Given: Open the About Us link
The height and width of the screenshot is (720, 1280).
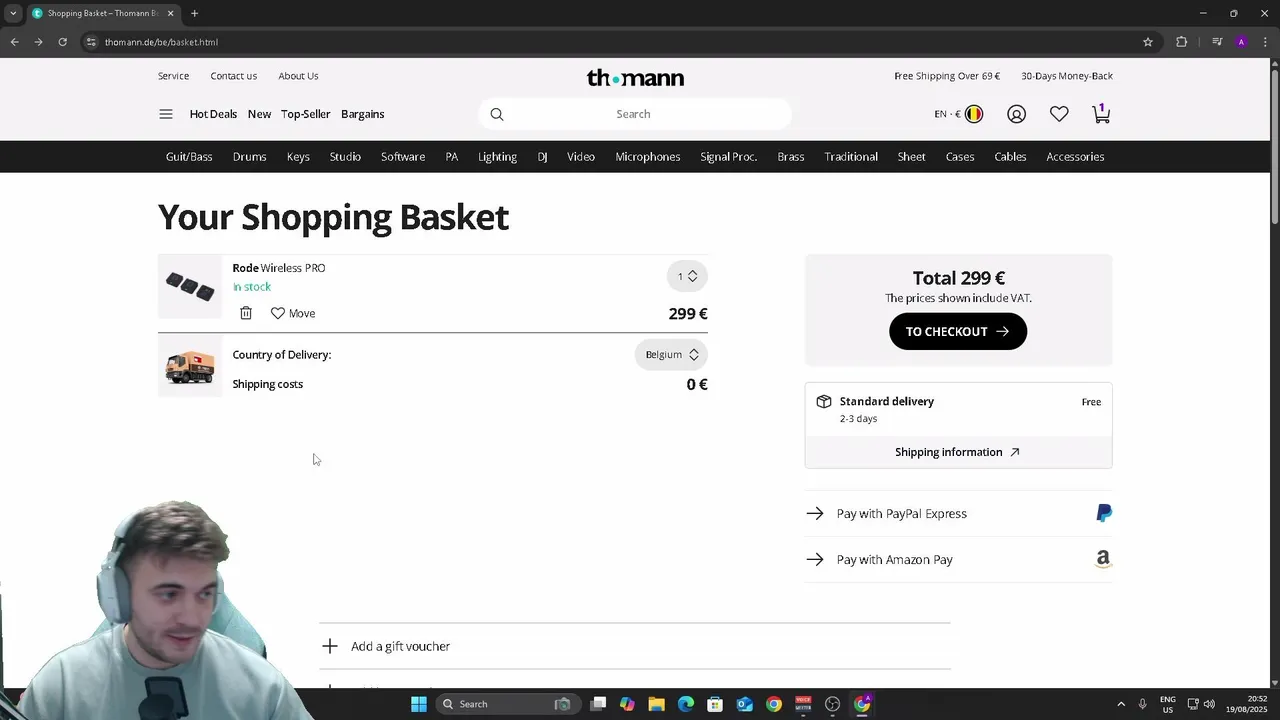Looking at the screenshot, I should pyautogui.click(x=298, y=76).
